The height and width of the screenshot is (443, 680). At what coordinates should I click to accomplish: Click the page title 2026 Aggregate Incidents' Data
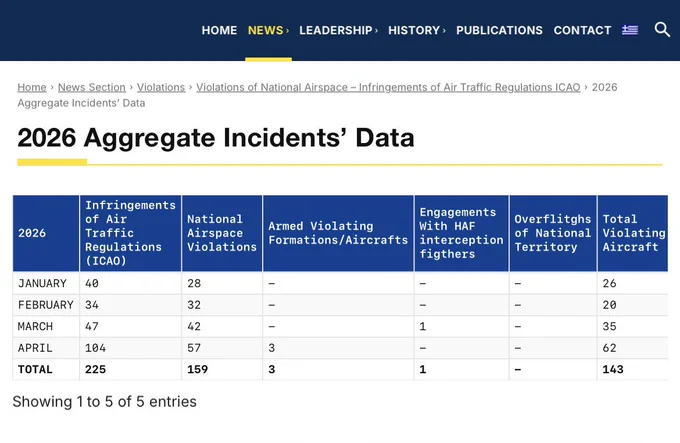(216, 138)
